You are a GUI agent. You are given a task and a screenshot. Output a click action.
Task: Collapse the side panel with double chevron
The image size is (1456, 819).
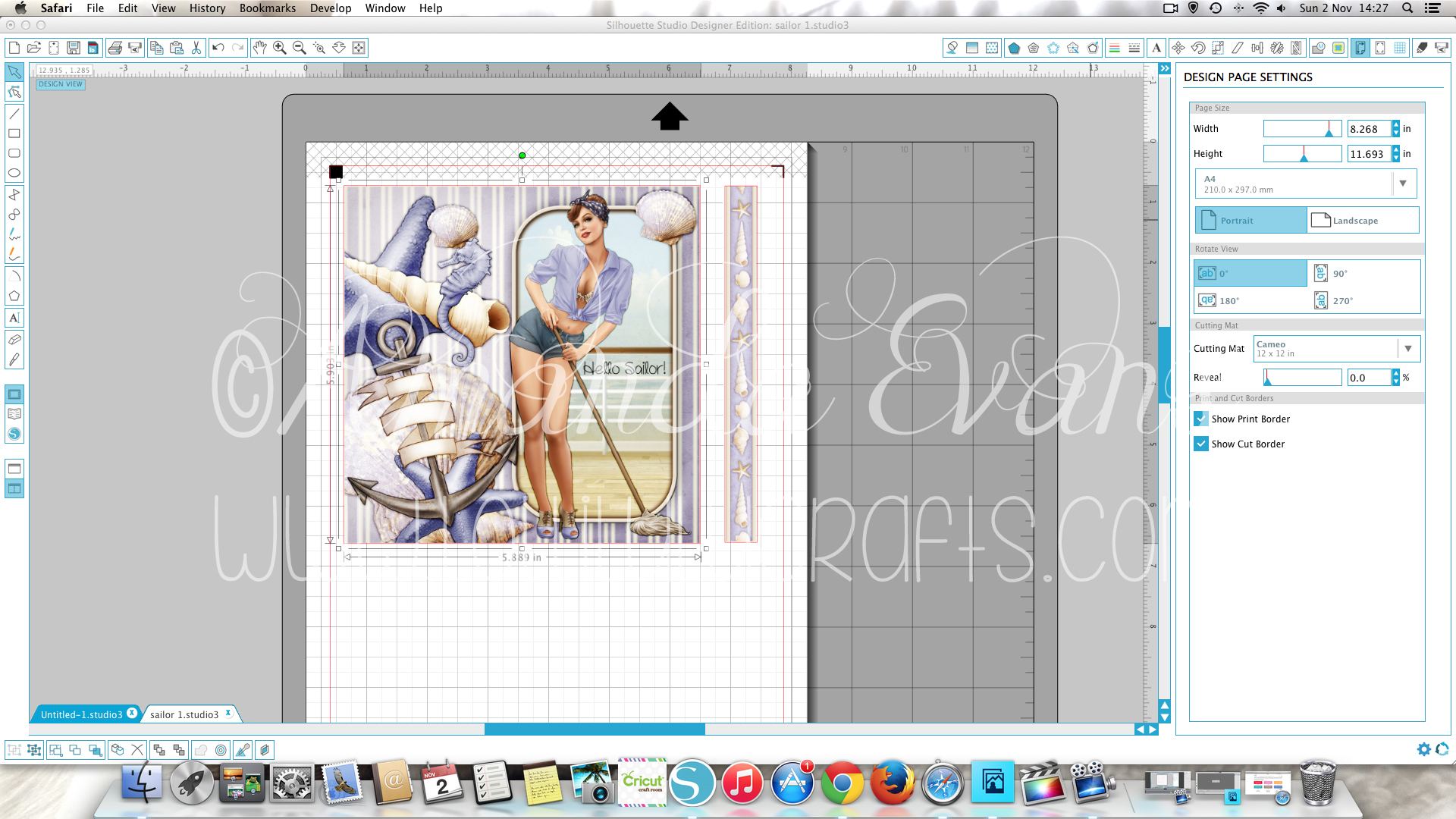[1165, 69]
